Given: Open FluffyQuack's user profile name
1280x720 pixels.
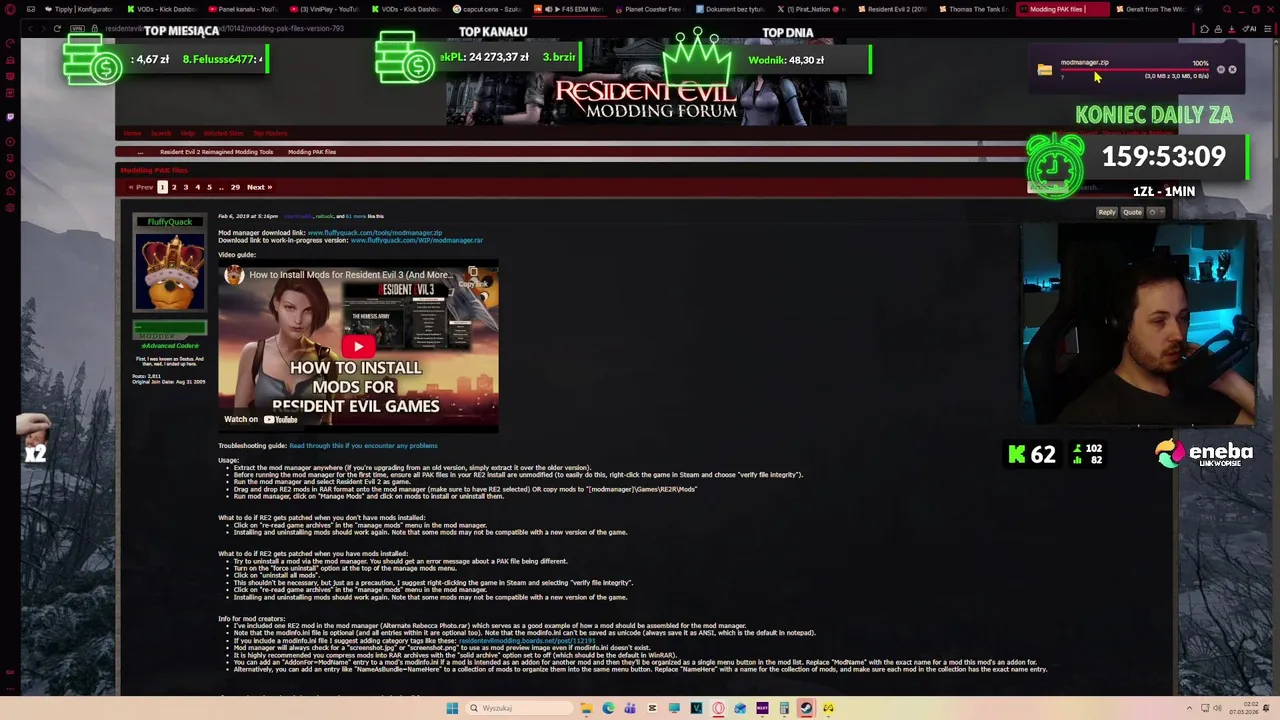Looking at the screenshot, I should pyautogui.click(x=169, y=222).
